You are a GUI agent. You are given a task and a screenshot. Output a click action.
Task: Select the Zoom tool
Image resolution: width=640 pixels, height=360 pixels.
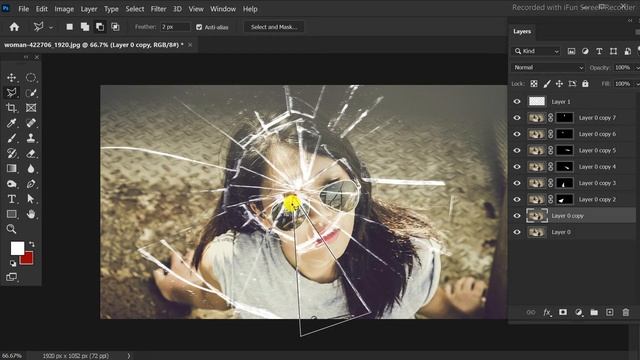coord(11,229)
